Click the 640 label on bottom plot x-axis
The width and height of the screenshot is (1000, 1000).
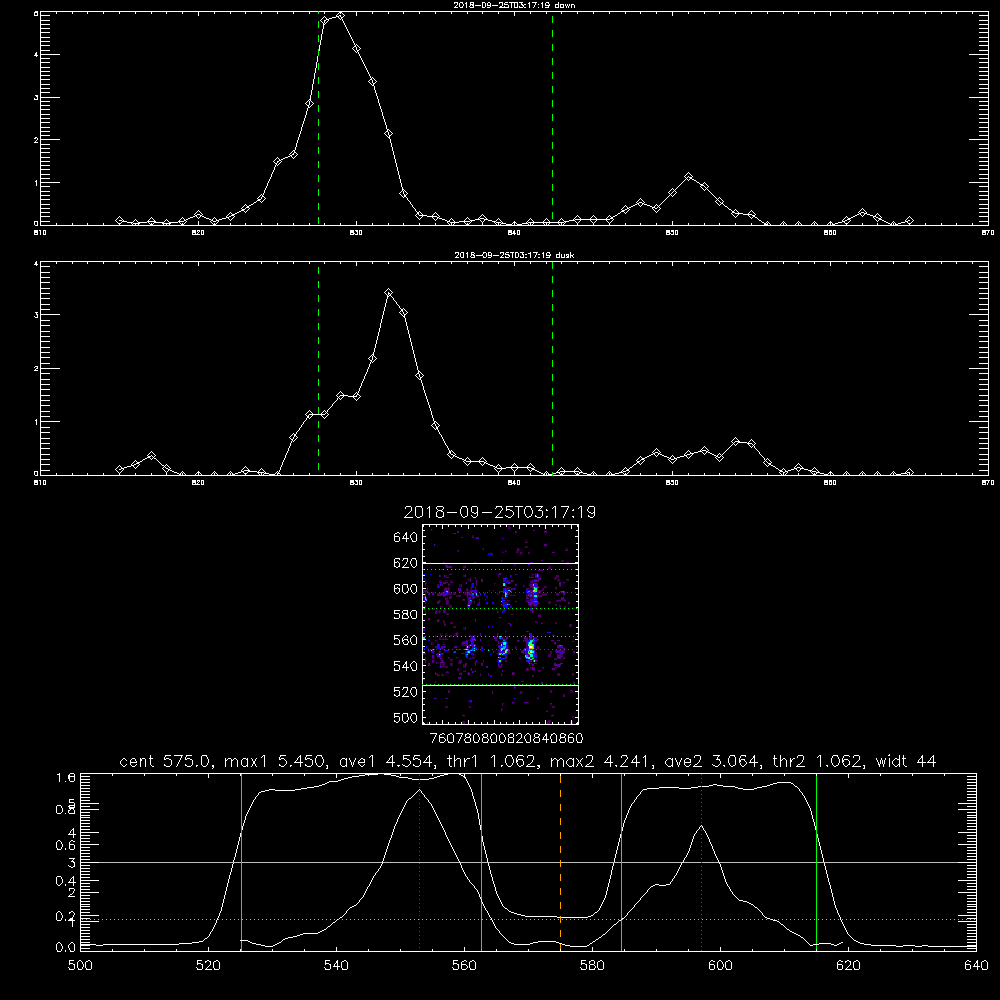(x=976, y=966)
